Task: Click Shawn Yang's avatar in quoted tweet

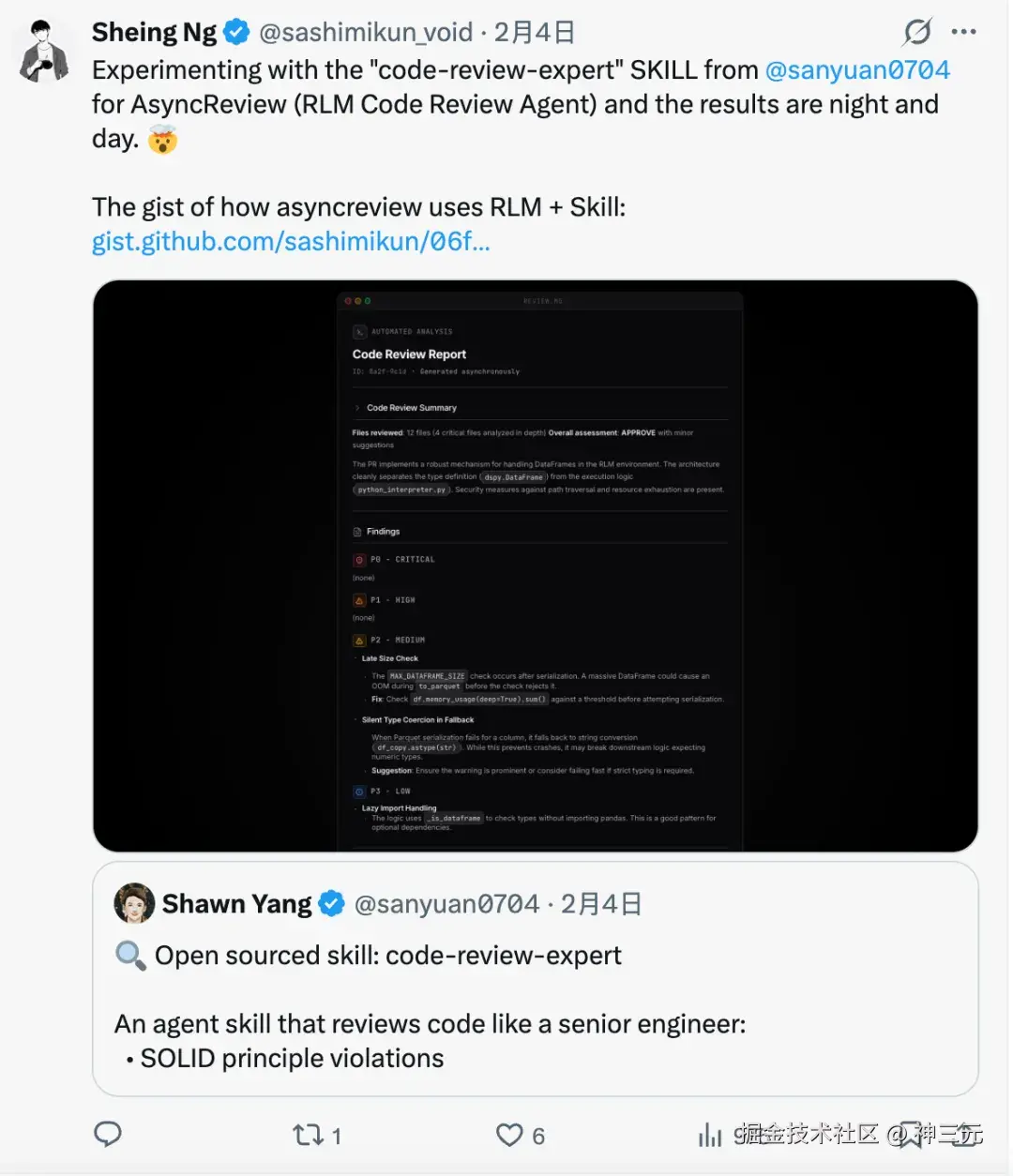Action: [134, 904]
